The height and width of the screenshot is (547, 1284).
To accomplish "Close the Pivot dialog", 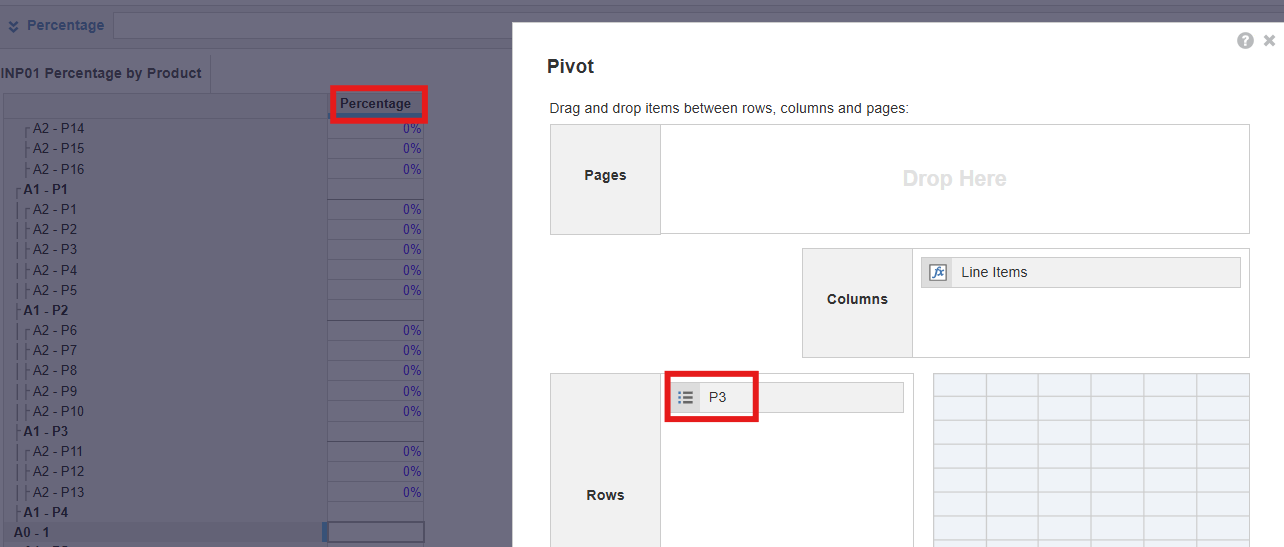I will pyautogui.click(x=1269, y=41).
